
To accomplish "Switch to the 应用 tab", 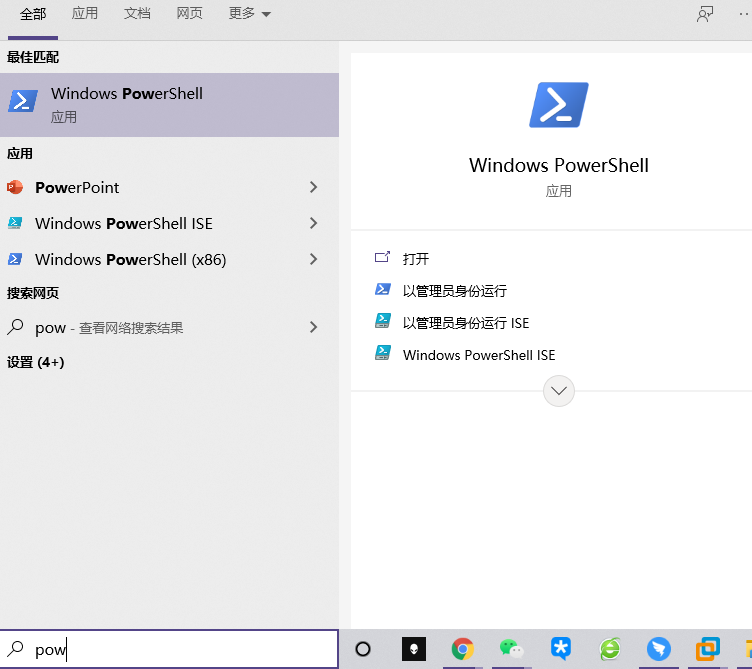I will click(x=85, y=13).
